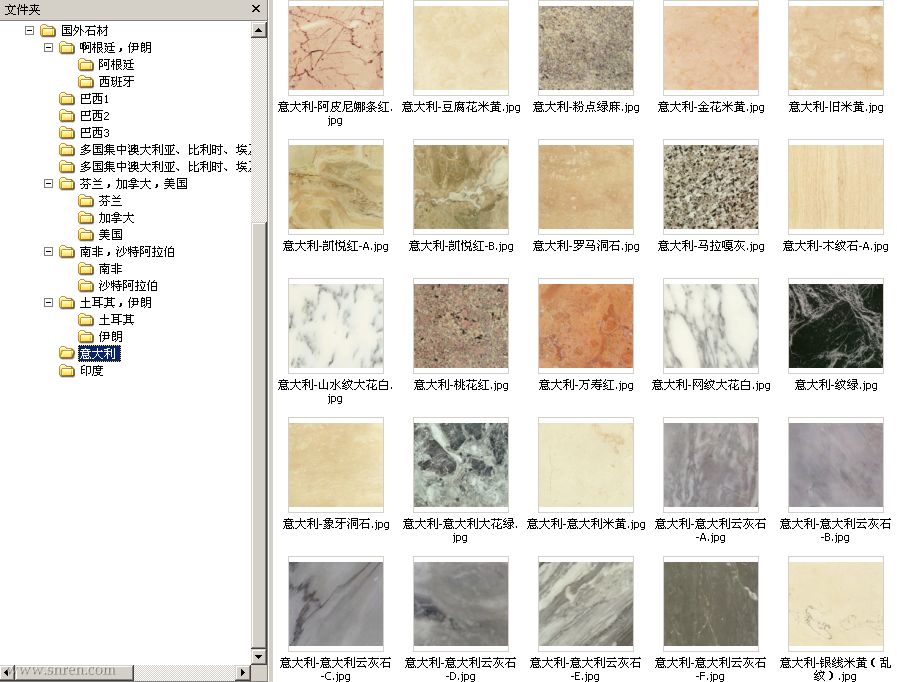Select thumbnail 意大利-纹绿.jpg
This screenshot has width=897, height=682.
836,326
